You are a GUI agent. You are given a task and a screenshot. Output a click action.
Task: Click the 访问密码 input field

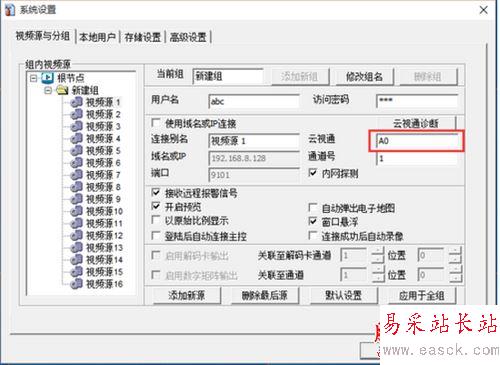(x=417, y=101)
